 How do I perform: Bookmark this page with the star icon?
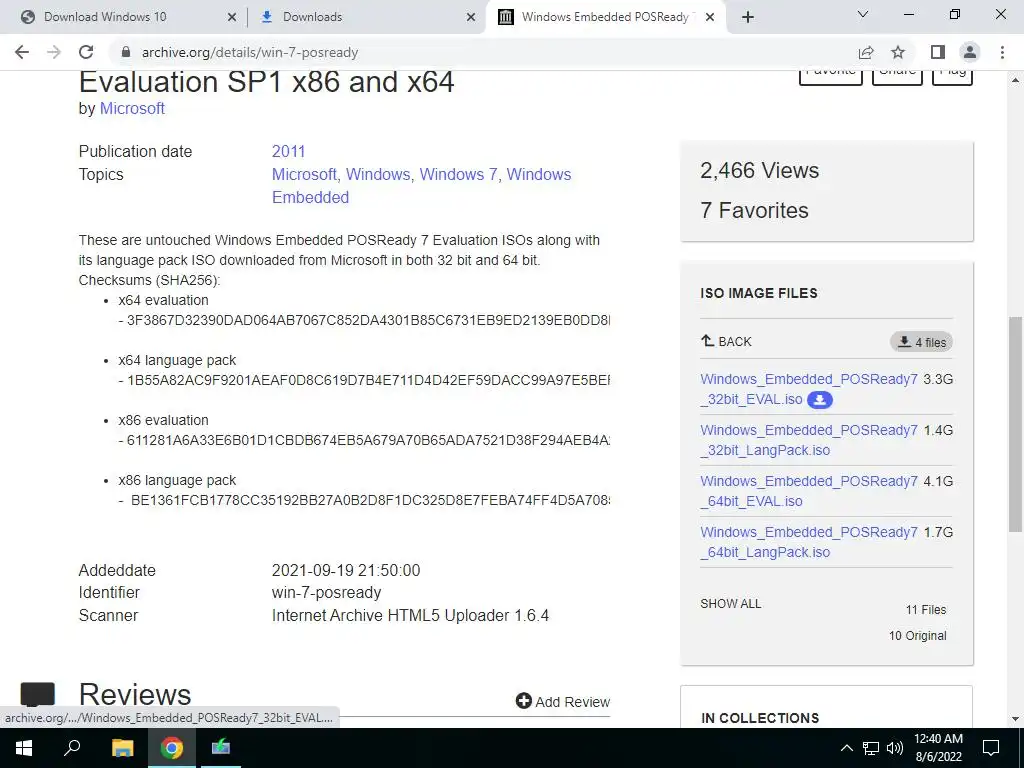pos(898,52)
